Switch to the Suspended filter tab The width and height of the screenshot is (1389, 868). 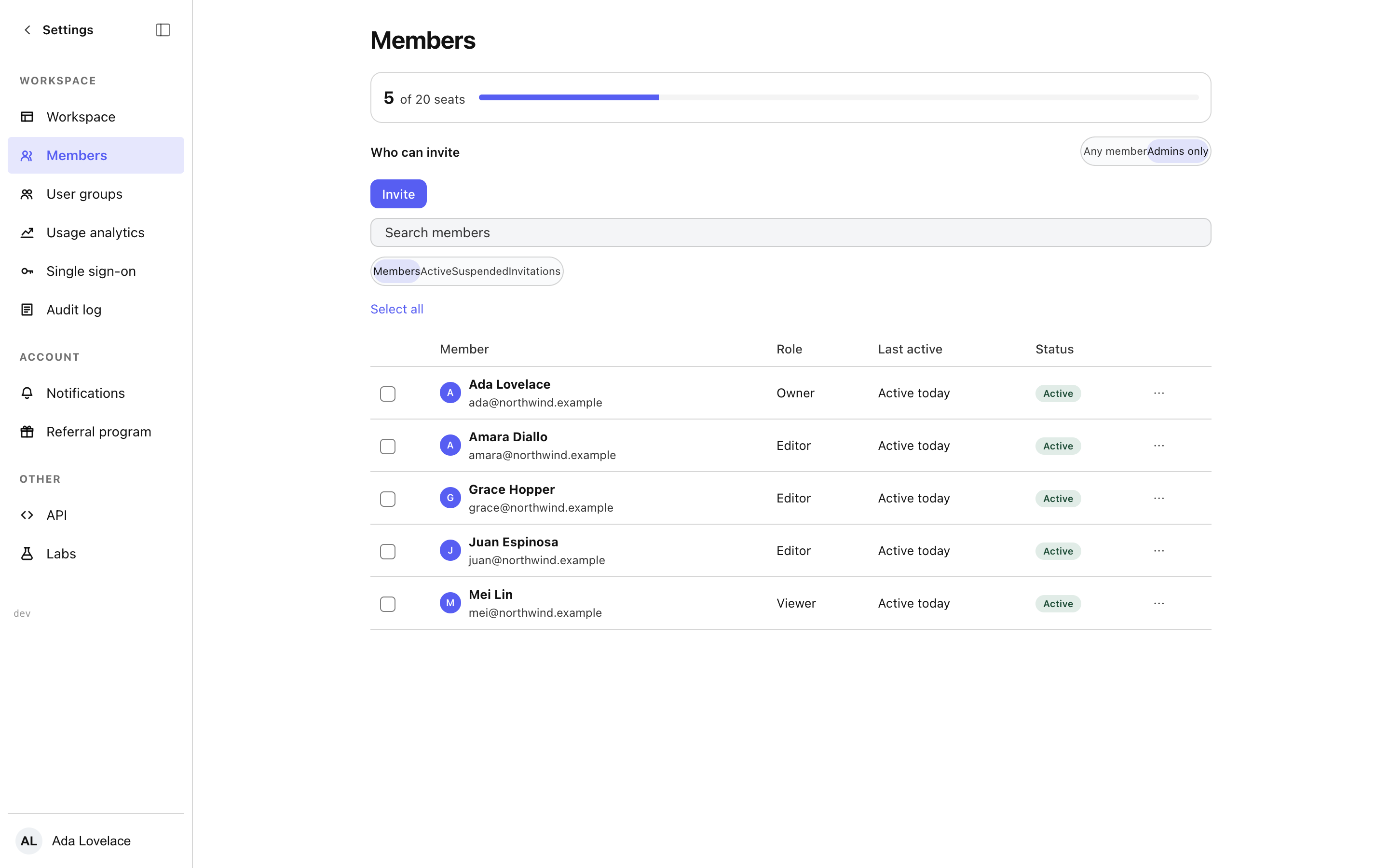click(480, 271)
